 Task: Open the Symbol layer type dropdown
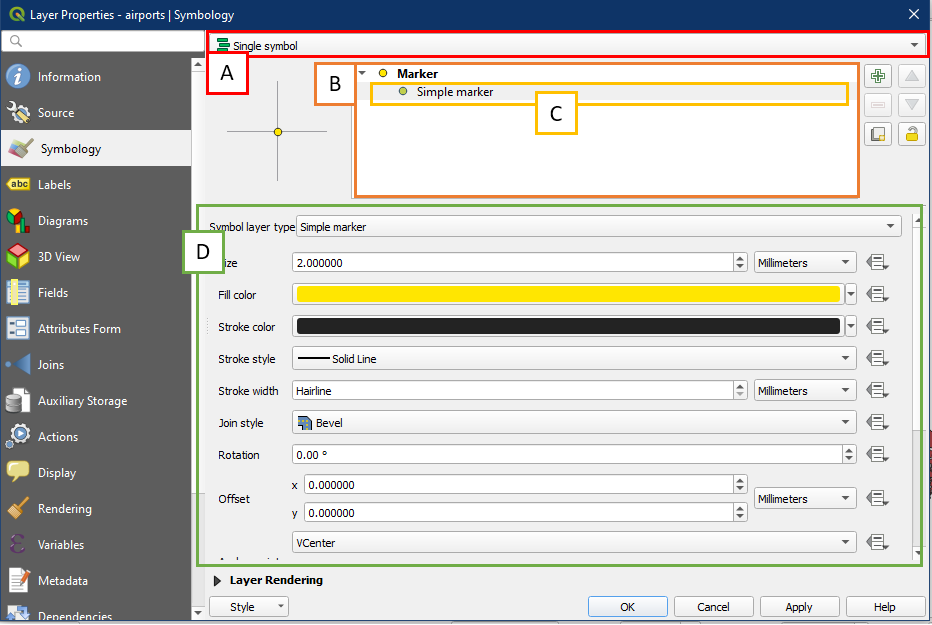pos(598,227)
